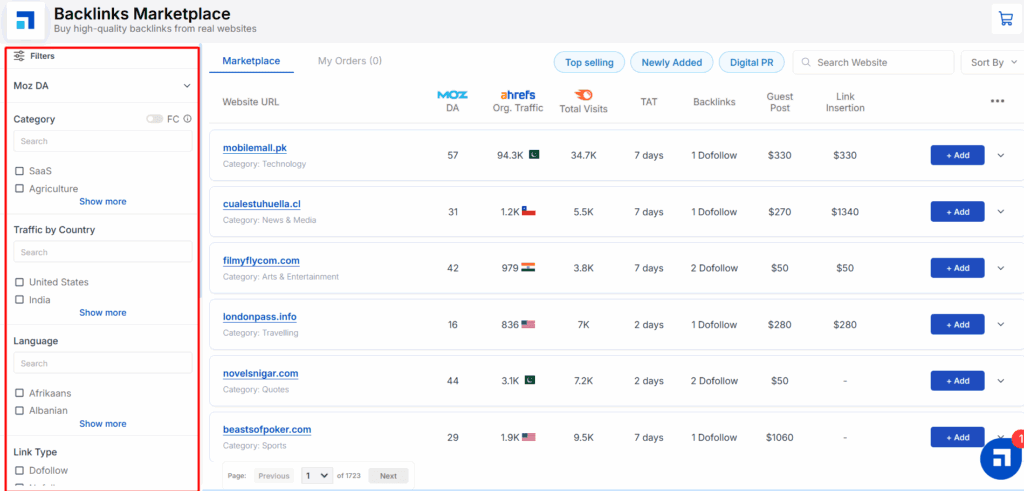Screen dimensions: 1024x491
Task: Expand the cualestuhuella.cl row details
Action: point(1000,212)
